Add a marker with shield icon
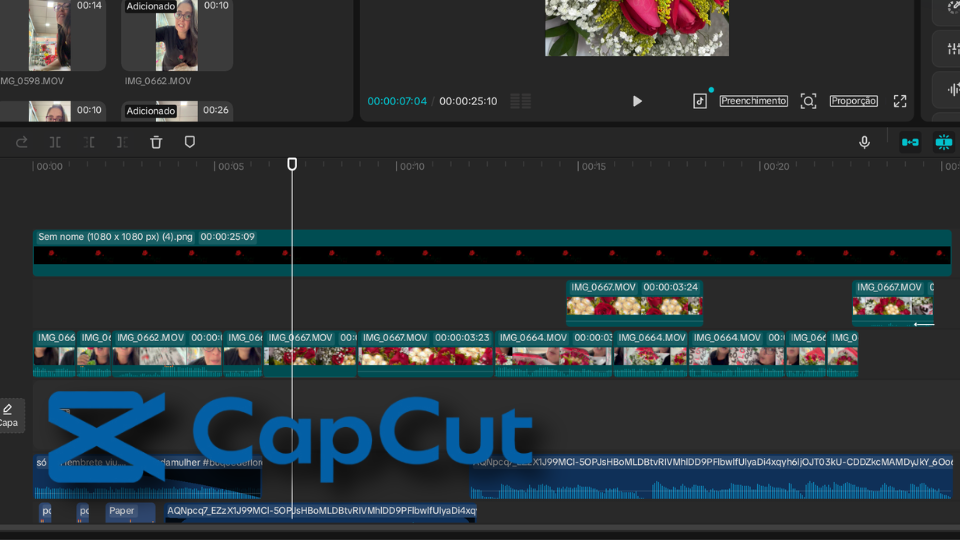 [x=190, y=142]
